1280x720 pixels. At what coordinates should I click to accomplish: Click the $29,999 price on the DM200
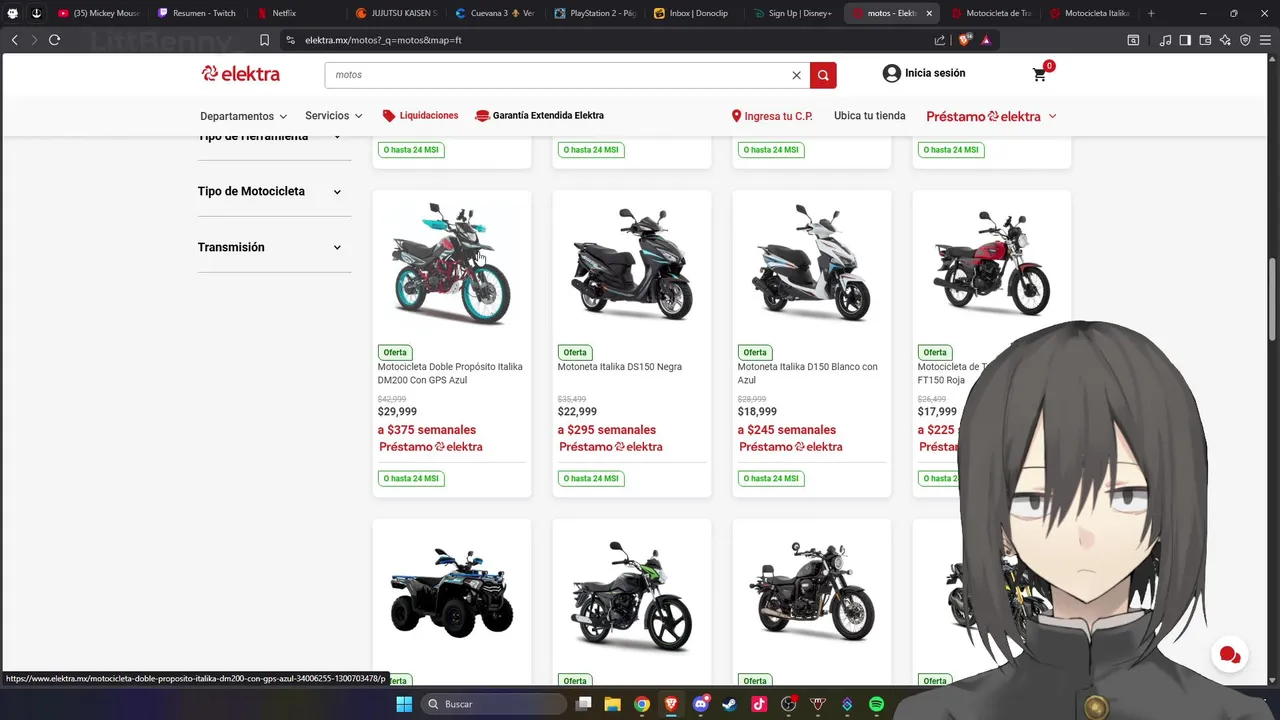(x=397, y=412)
